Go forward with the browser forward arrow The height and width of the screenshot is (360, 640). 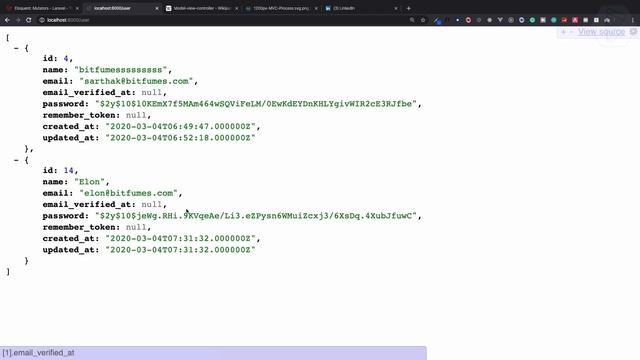tap(18, 20)
